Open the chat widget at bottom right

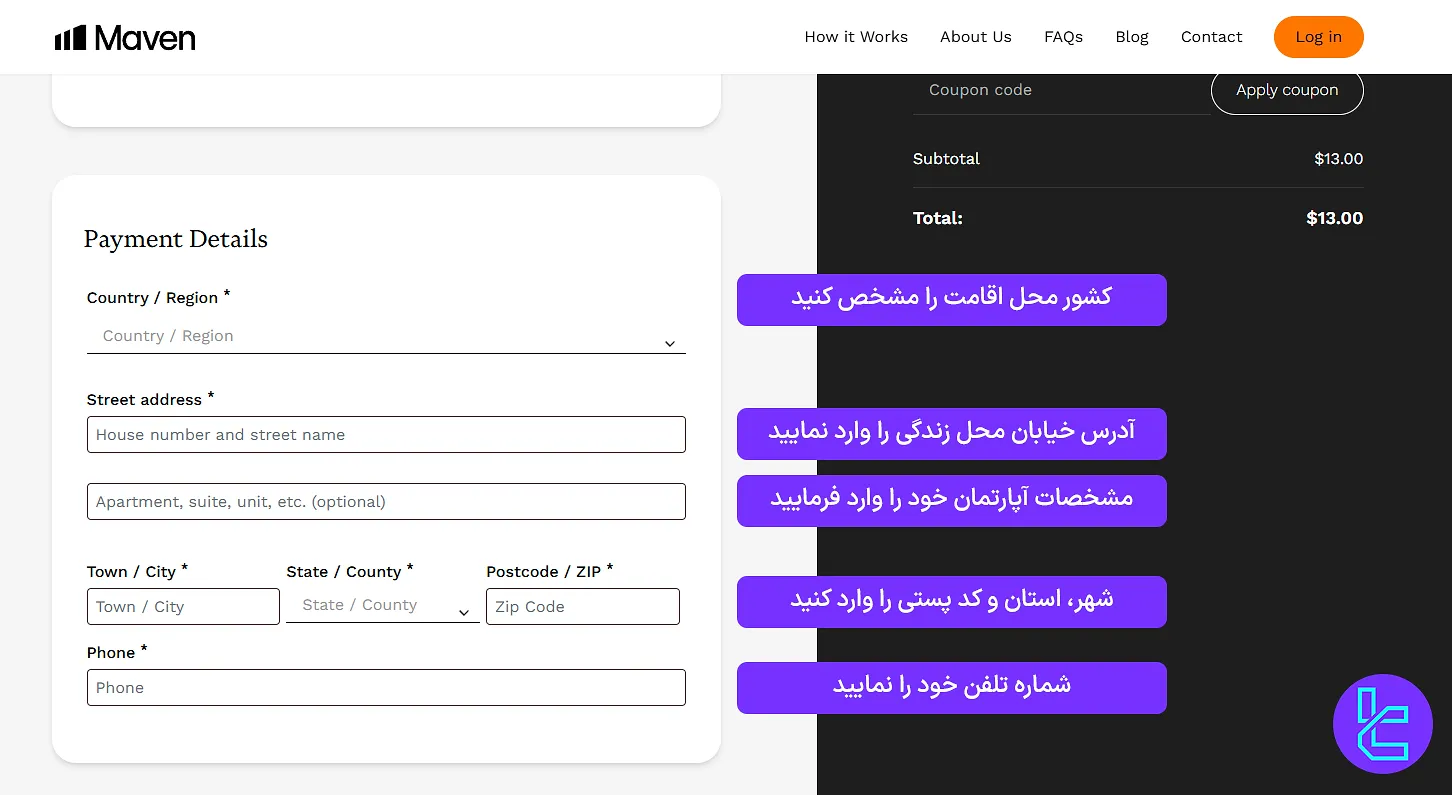coord(1383,723)
